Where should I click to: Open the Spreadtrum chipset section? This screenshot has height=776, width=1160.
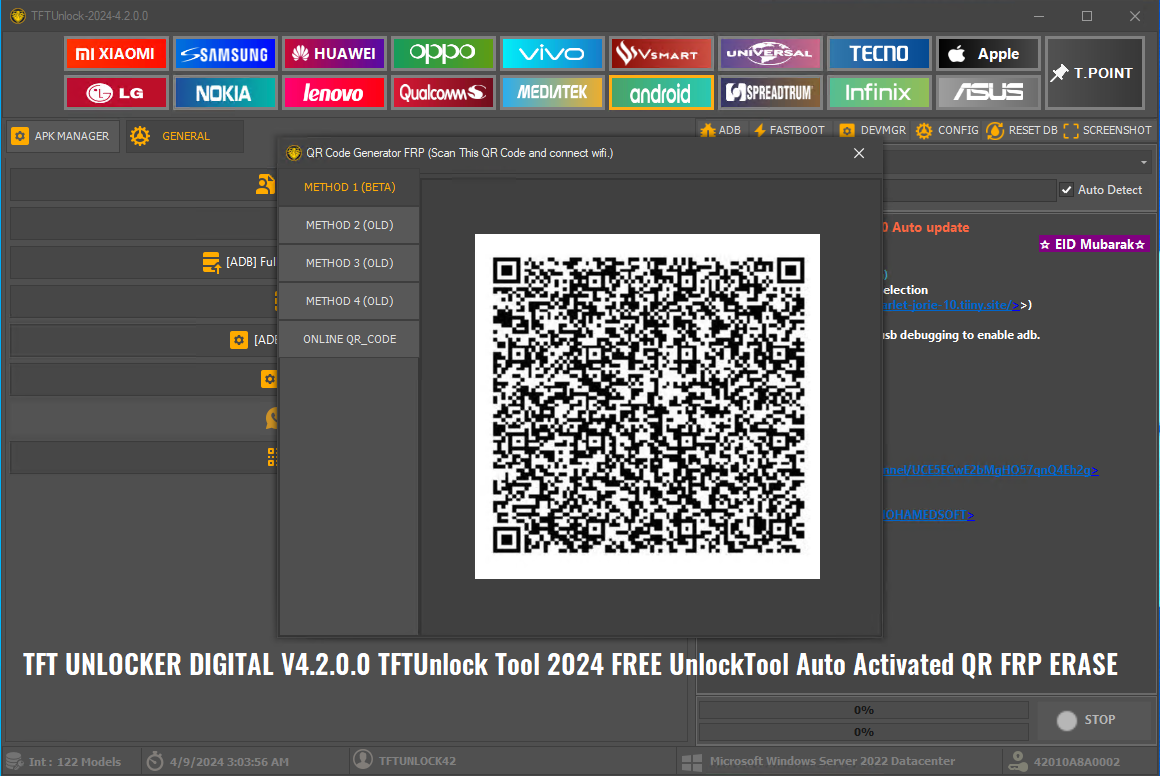tap(769, 93)
